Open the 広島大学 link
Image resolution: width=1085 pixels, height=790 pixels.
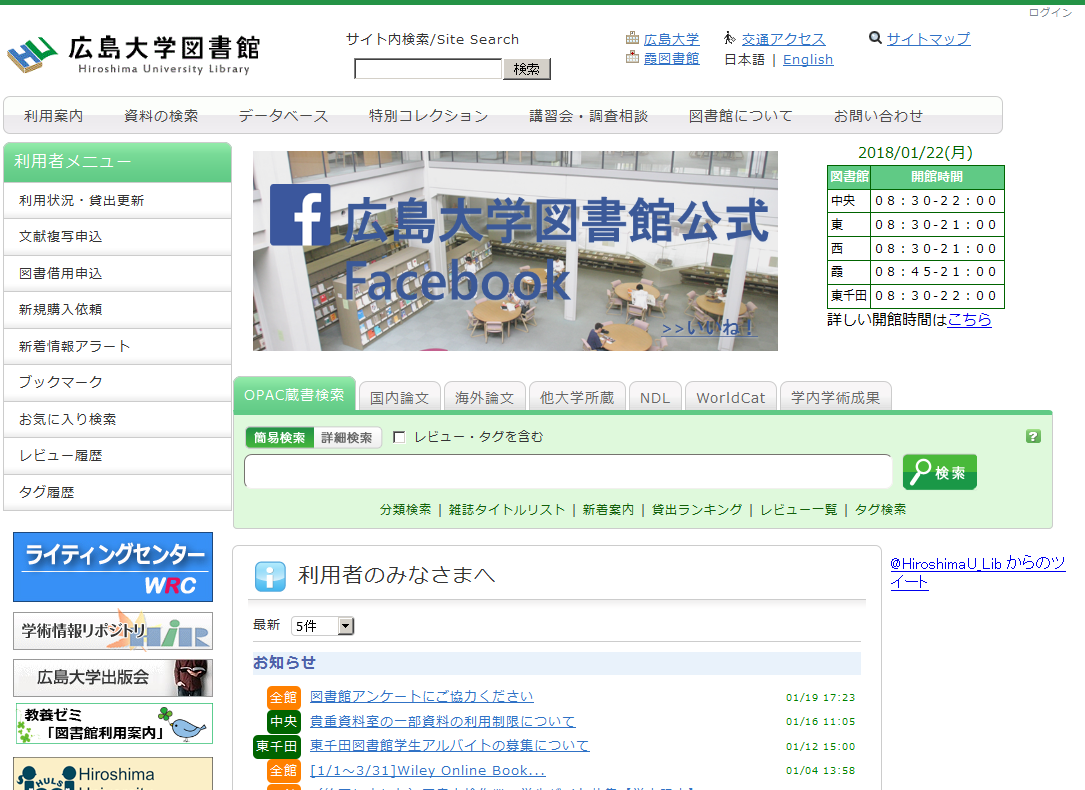tap(671, 39)
